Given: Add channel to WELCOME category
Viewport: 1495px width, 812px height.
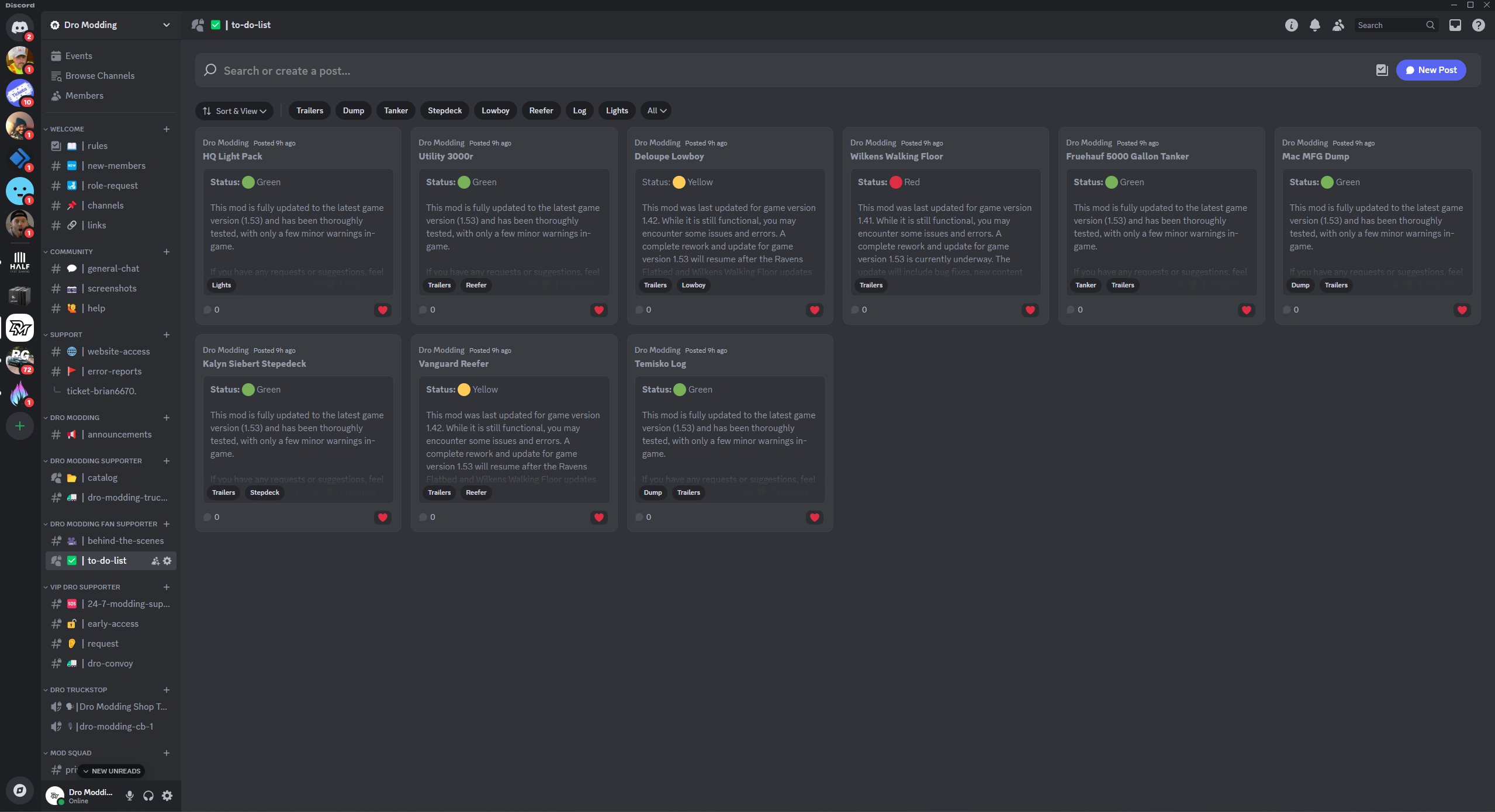Looking at the screenshot, I should [x=167, y=129].
